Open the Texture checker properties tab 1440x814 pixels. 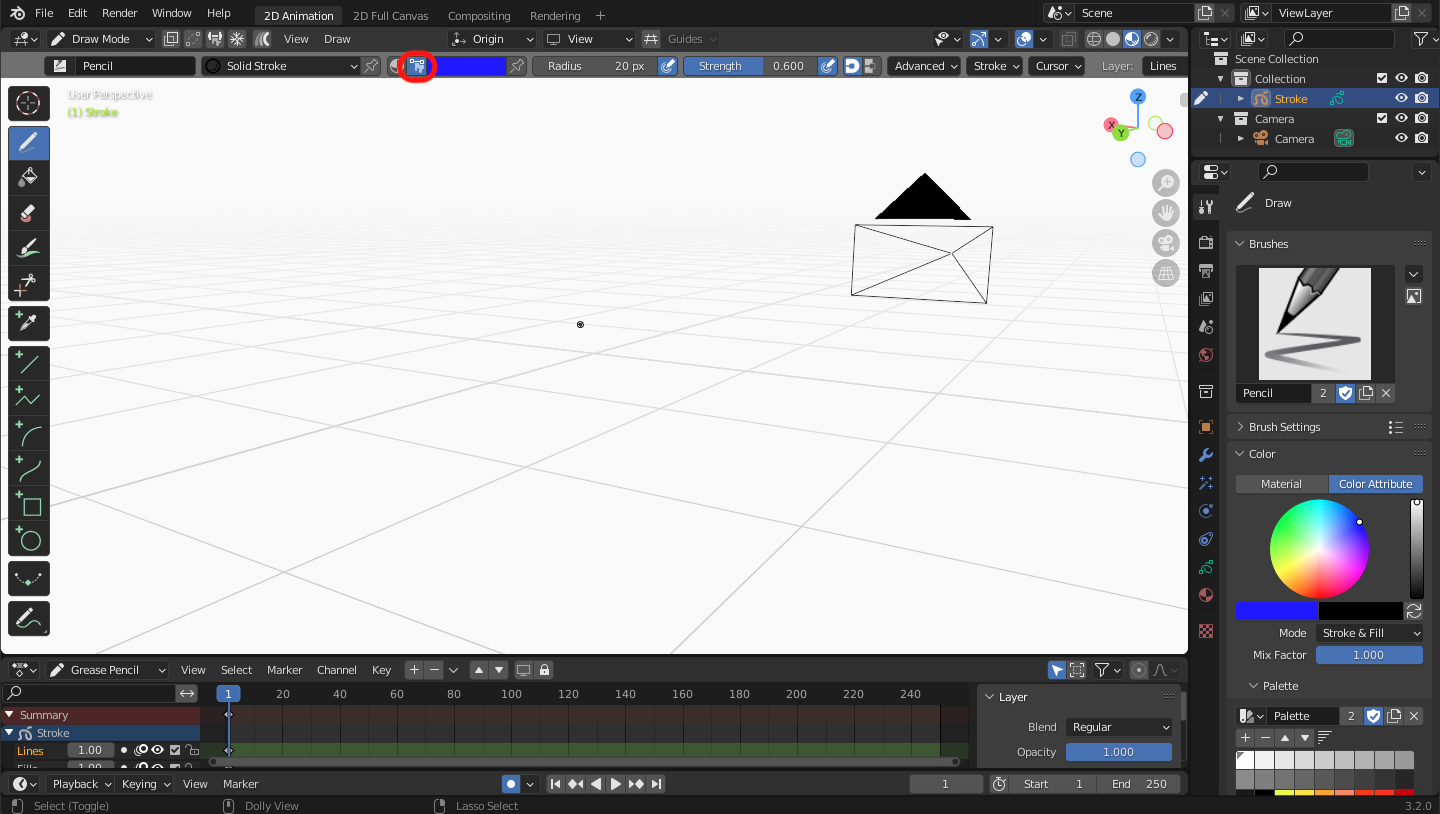click(1206, 631)
